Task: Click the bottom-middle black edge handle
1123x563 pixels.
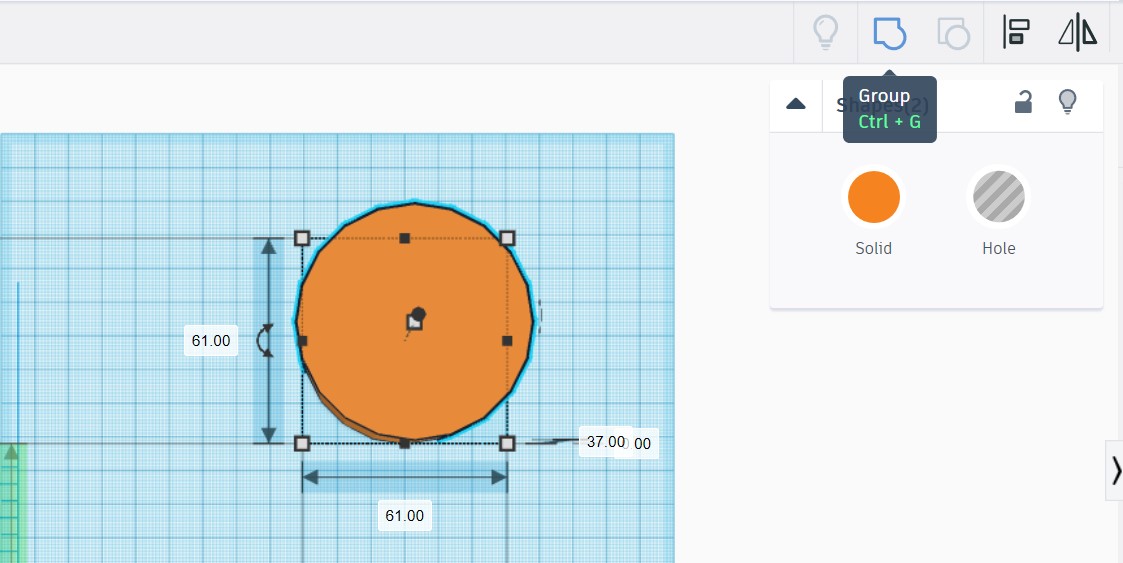Action: pos(405,443)
